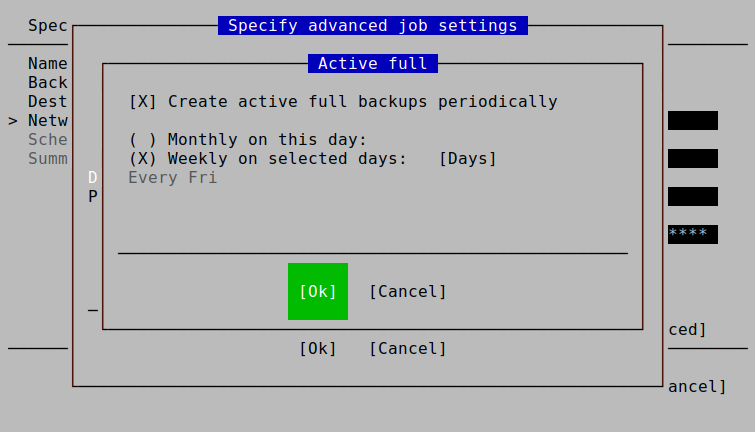Click the partially hidden ancel] button at bottom right
The height and width of the screenshot is (432, 755).
tap(697, 386)
